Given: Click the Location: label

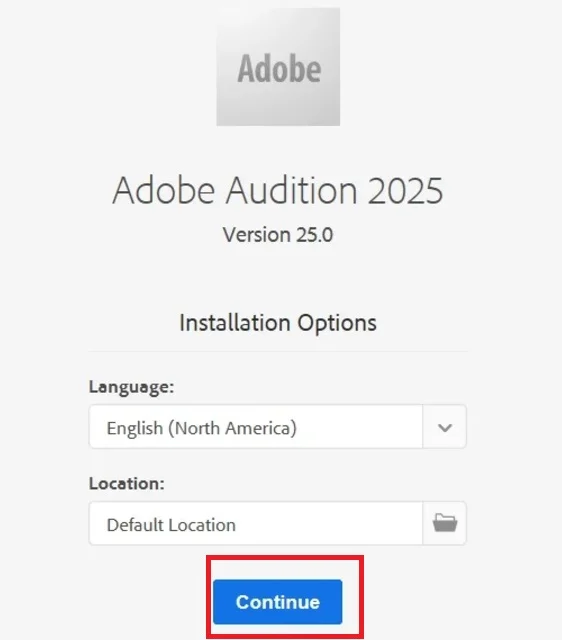Looking at the screenshot, I should pos(127,484).
